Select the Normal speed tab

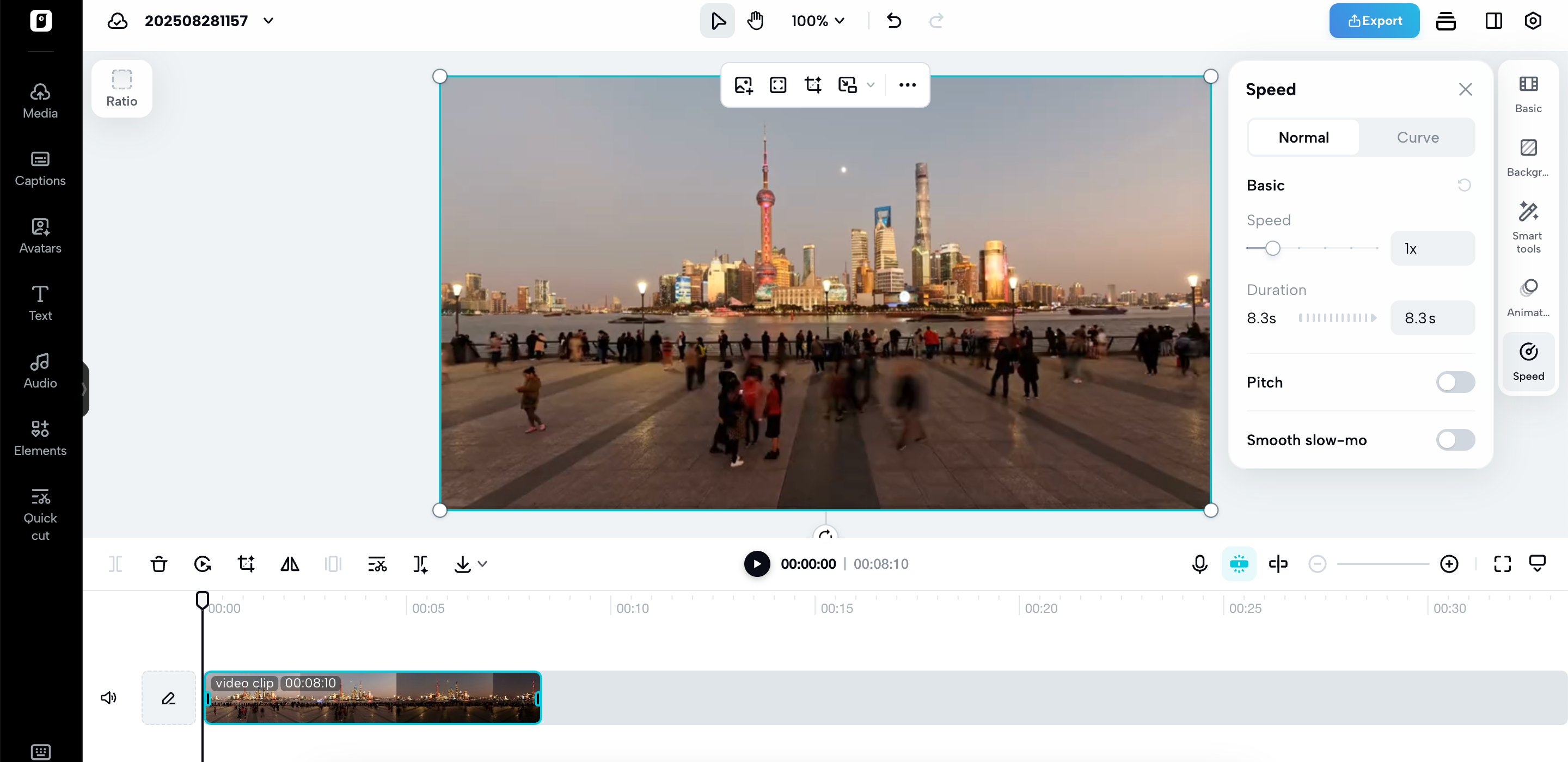tap(1303, 138)
